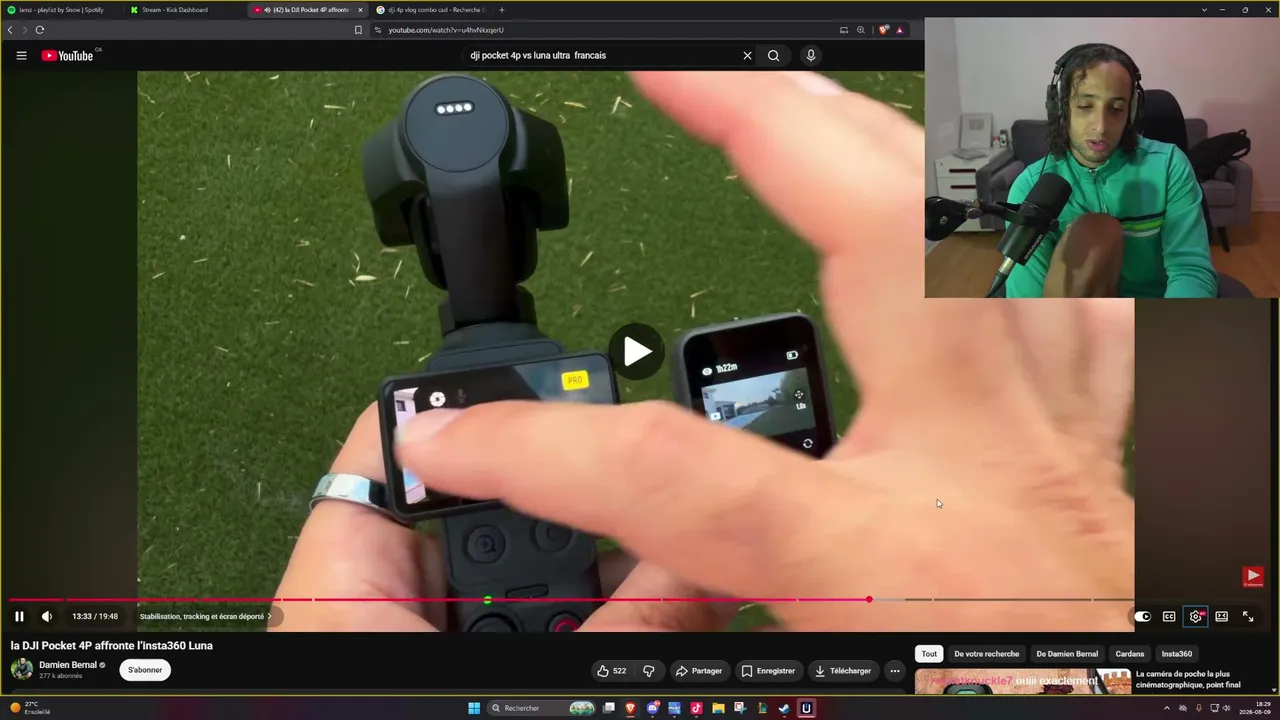The width and height of the screenshot is (1280, 720).
Task: Toggle the autoplay switch
Action: tap(1142, 616)
